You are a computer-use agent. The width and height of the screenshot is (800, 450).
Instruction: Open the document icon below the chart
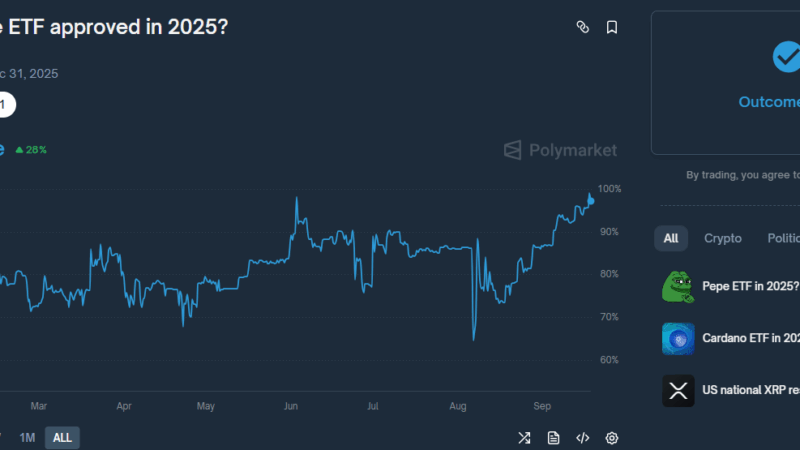coord(553,438)
